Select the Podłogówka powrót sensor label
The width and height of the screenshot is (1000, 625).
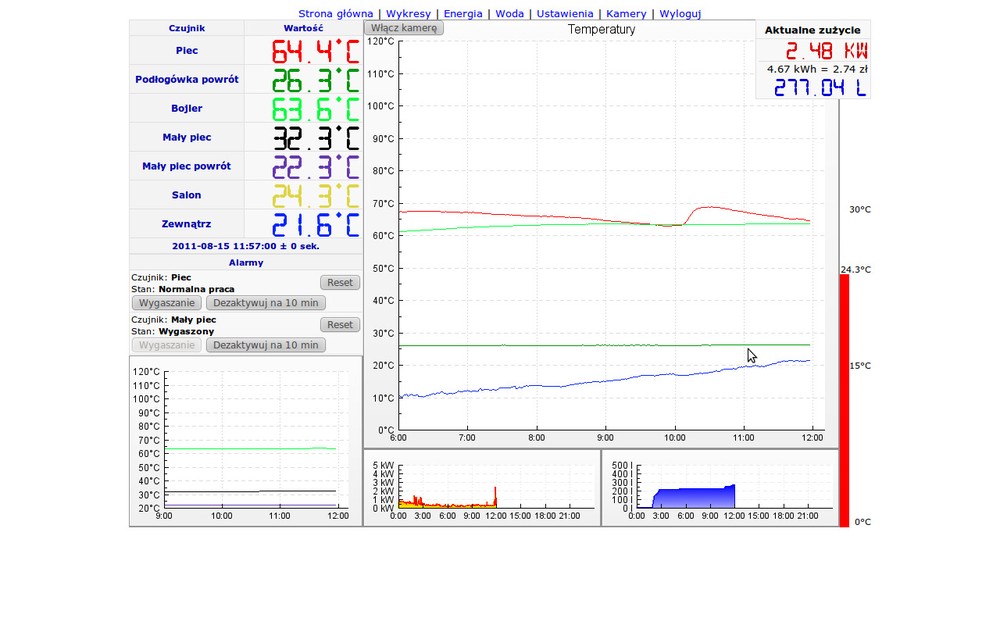pos(187,79)
